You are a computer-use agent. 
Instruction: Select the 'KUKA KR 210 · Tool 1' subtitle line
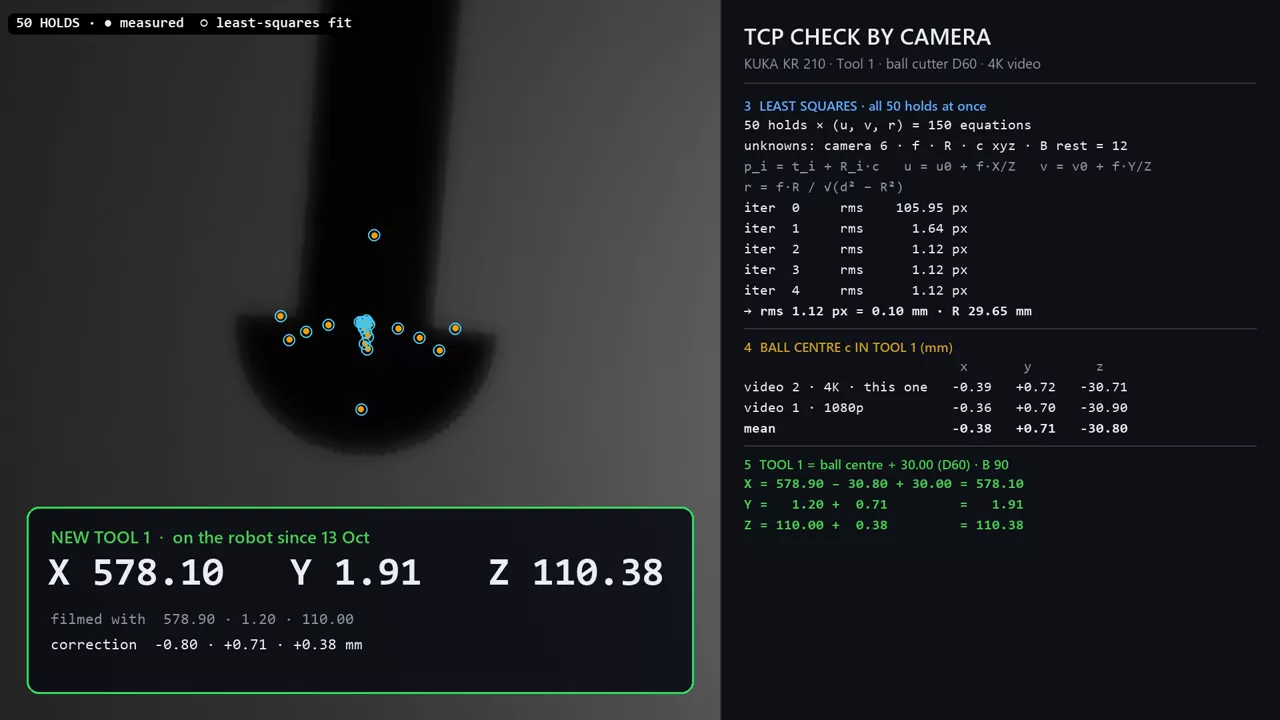point(892,64)
